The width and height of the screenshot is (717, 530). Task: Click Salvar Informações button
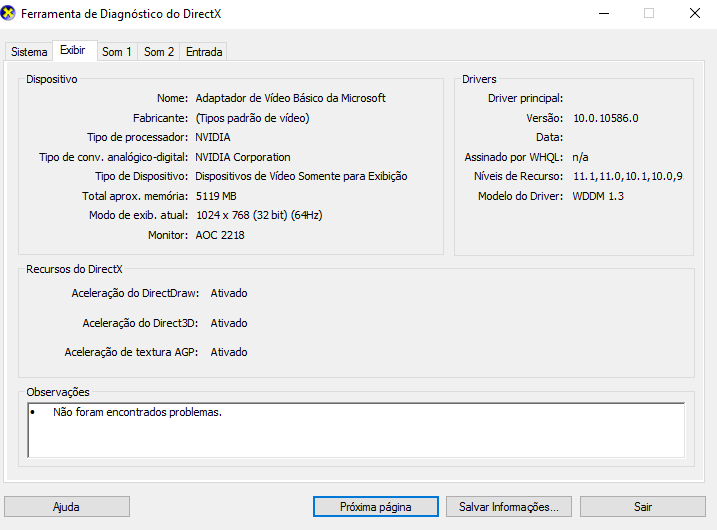[x=508, y=507]
